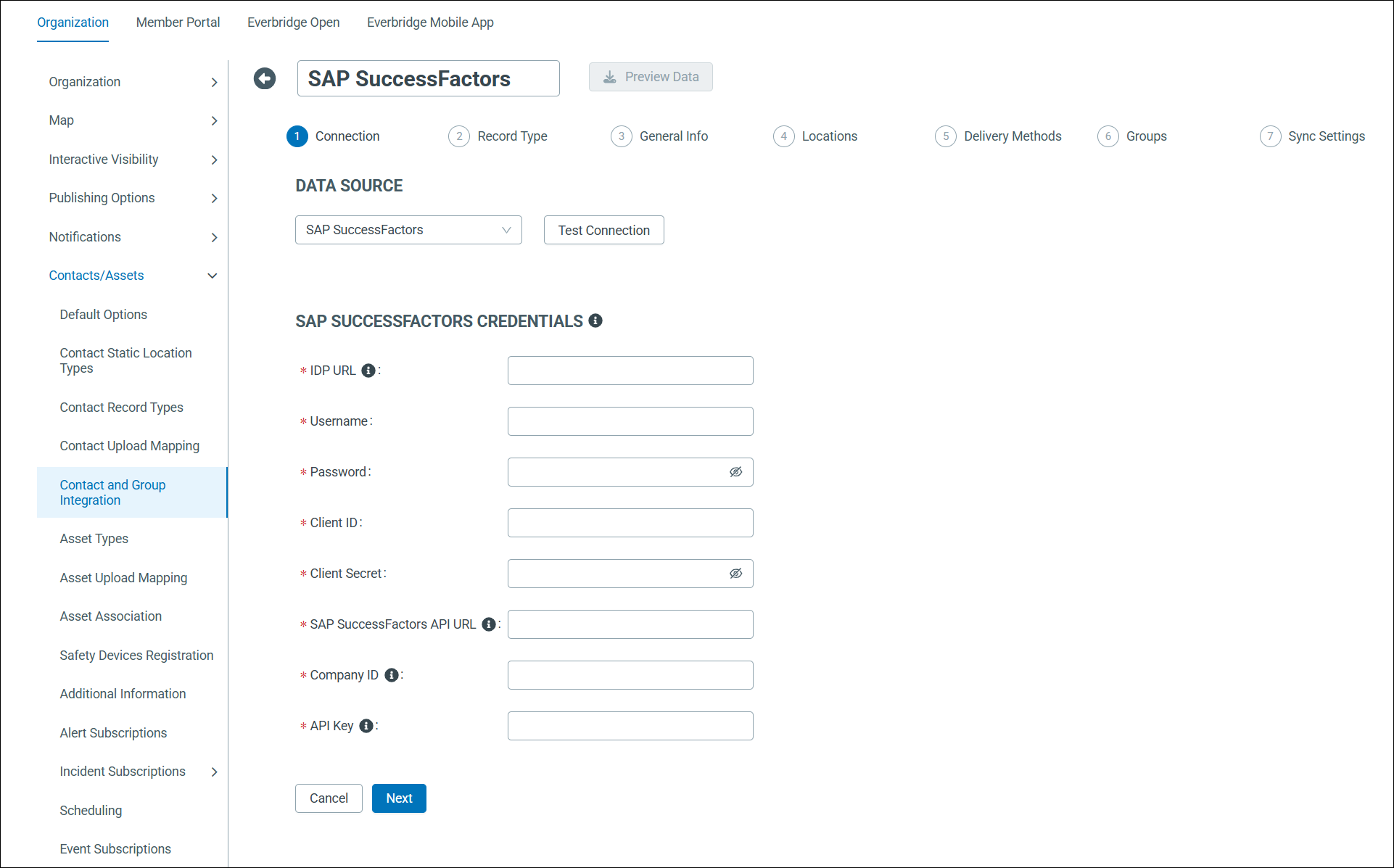Click the Company ID input field
This screenshot has width=1394, height=868.
point(630,675)
